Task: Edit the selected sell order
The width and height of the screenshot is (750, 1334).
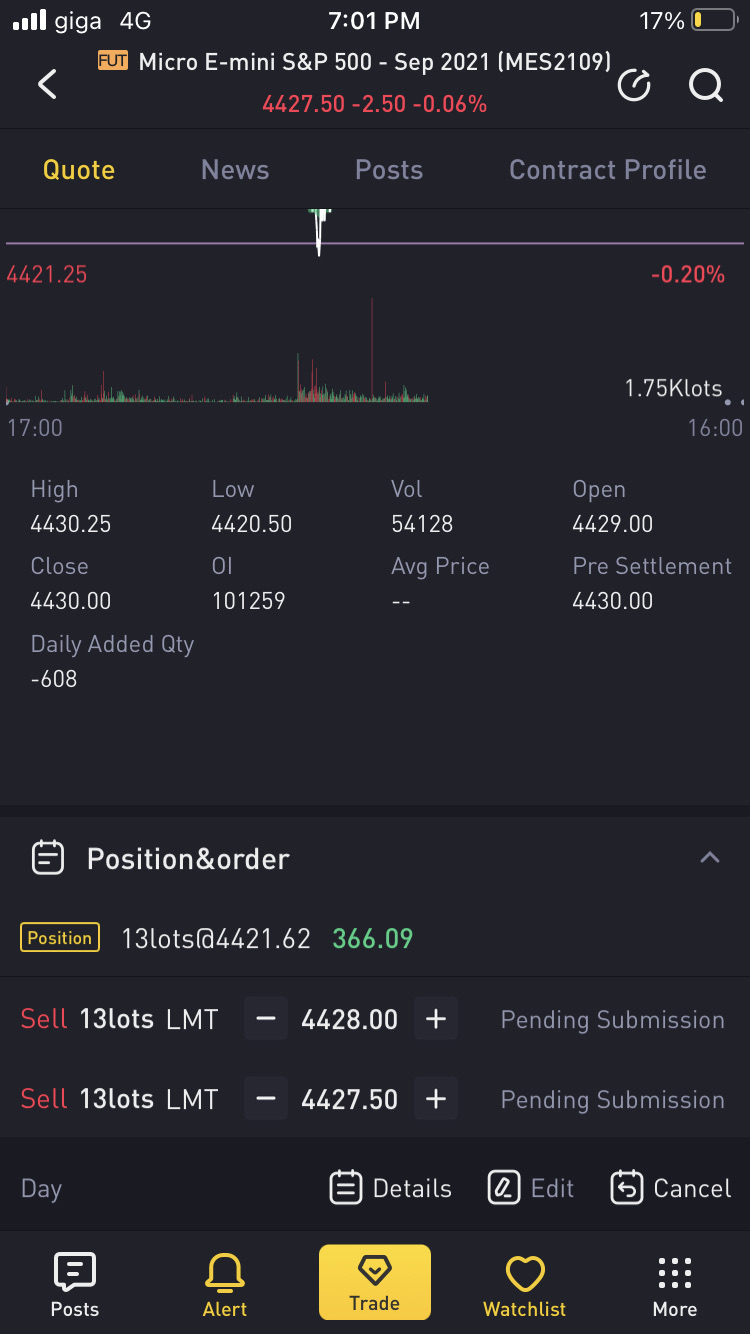Action: tap(531, 1188)
